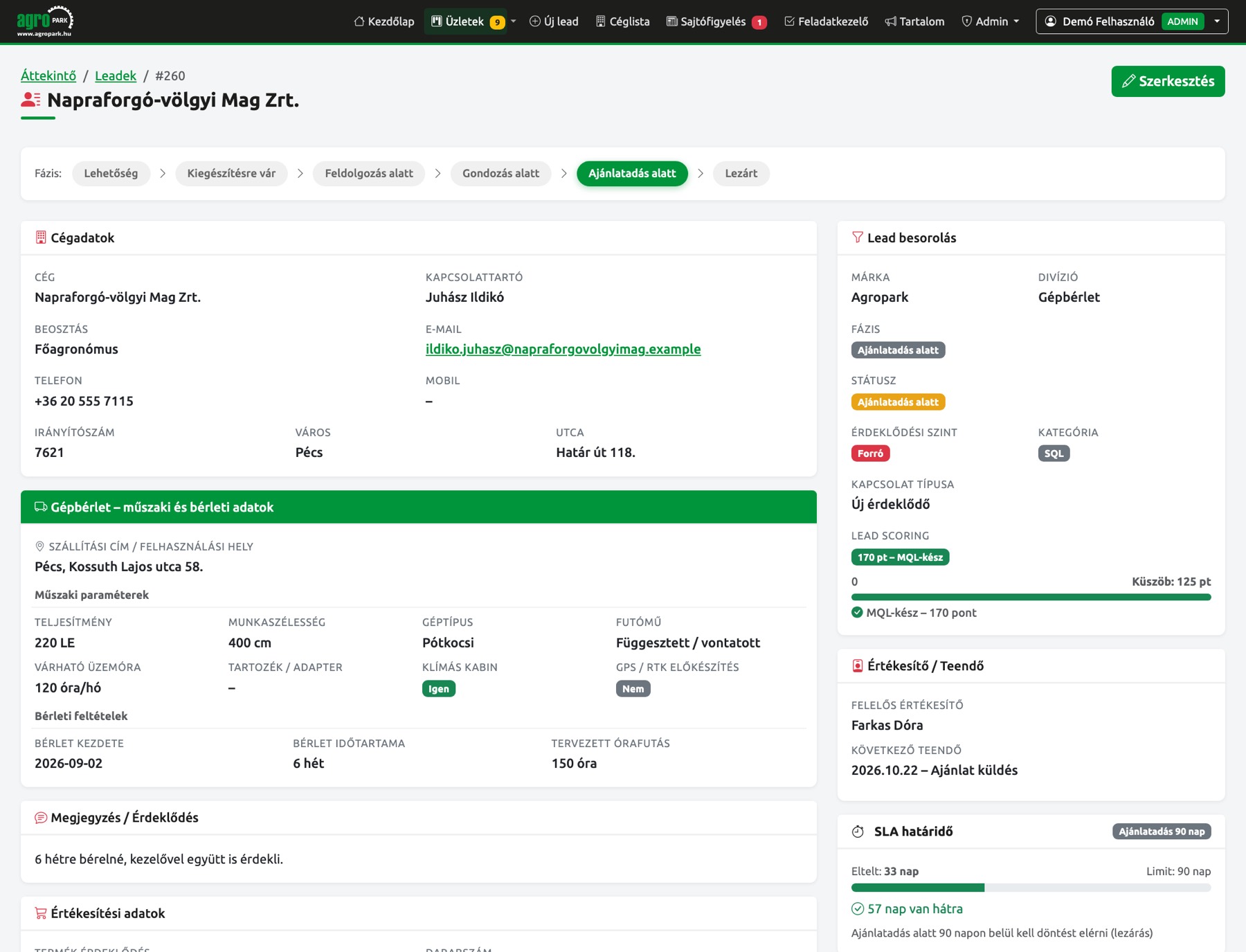Click the lead person icon beside the title
This screenshot has height=952, width=1246.
click(x=30, y=100)
